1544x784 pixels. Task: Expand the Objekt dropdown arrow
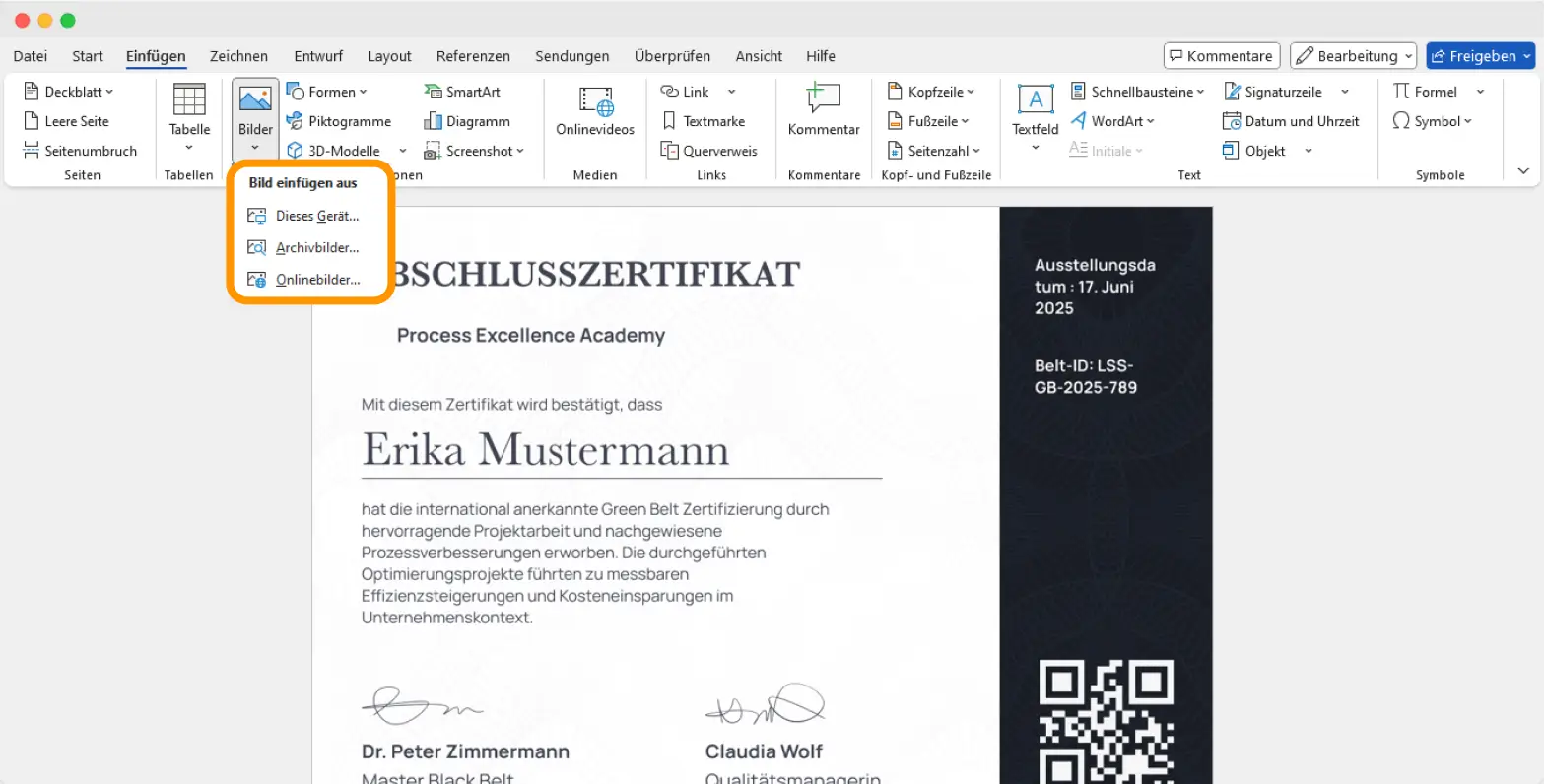coord(1309,151)
